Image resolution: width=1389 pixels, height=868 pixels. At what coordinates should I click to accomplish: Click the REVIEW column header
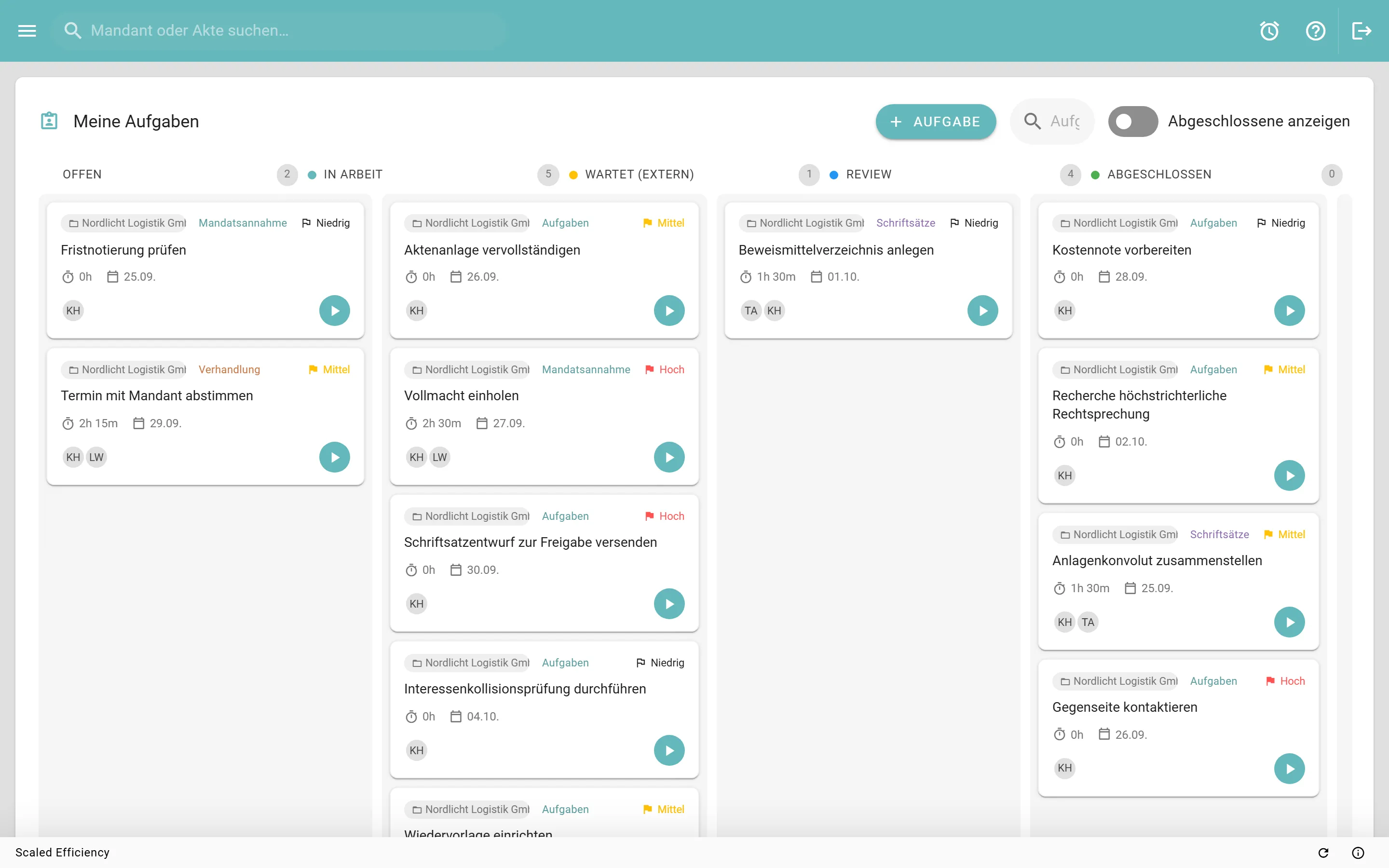click(869, 175)
